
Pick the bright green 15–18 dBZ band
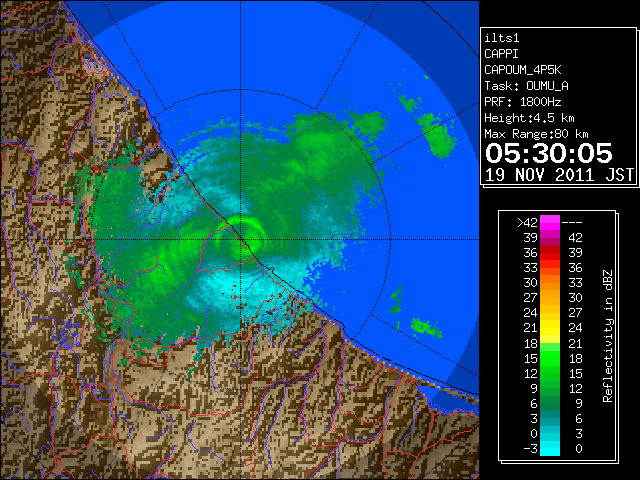click(x=550, y=358)
